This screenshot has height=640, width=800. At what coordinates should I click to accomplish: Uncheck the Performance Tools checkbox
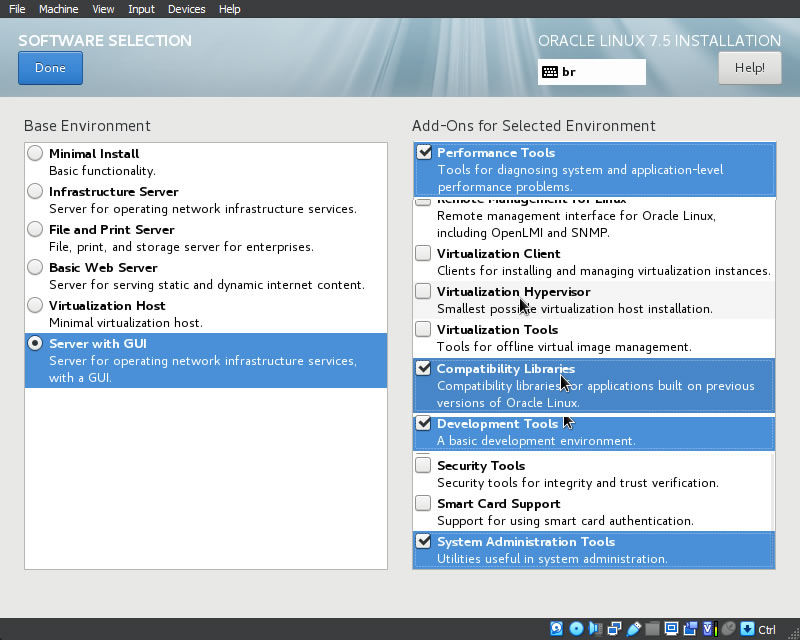click(x=423, y=152)
